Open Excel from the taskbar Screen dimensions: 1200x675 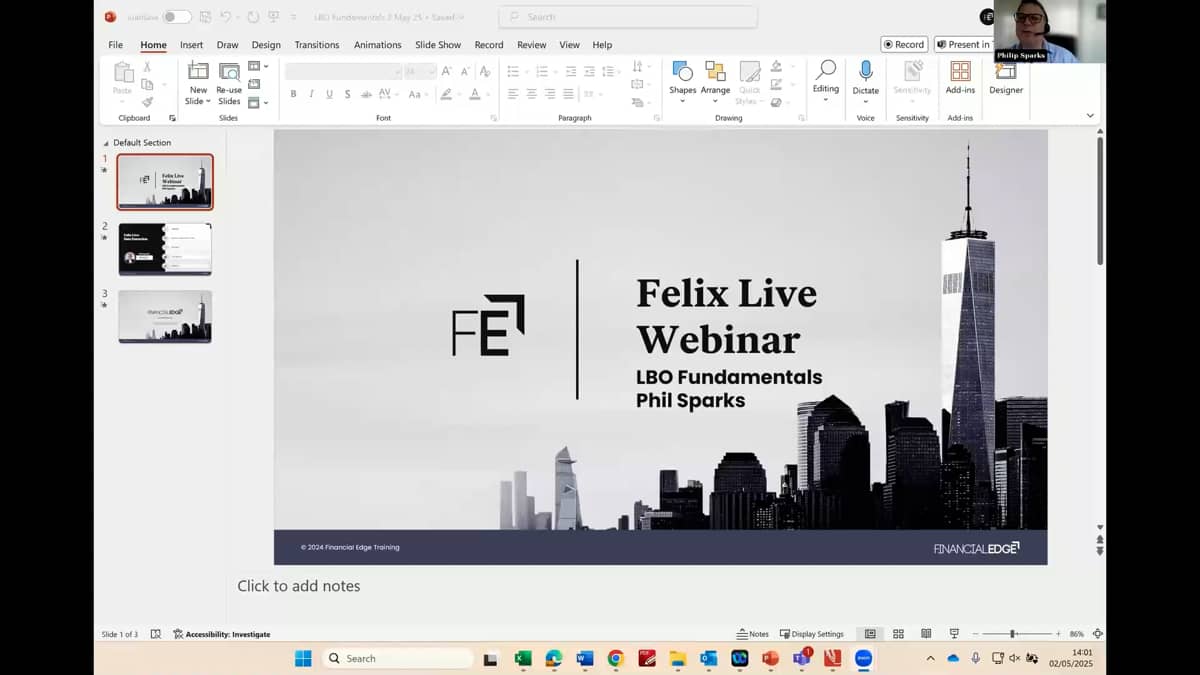(x=522, y=658)
